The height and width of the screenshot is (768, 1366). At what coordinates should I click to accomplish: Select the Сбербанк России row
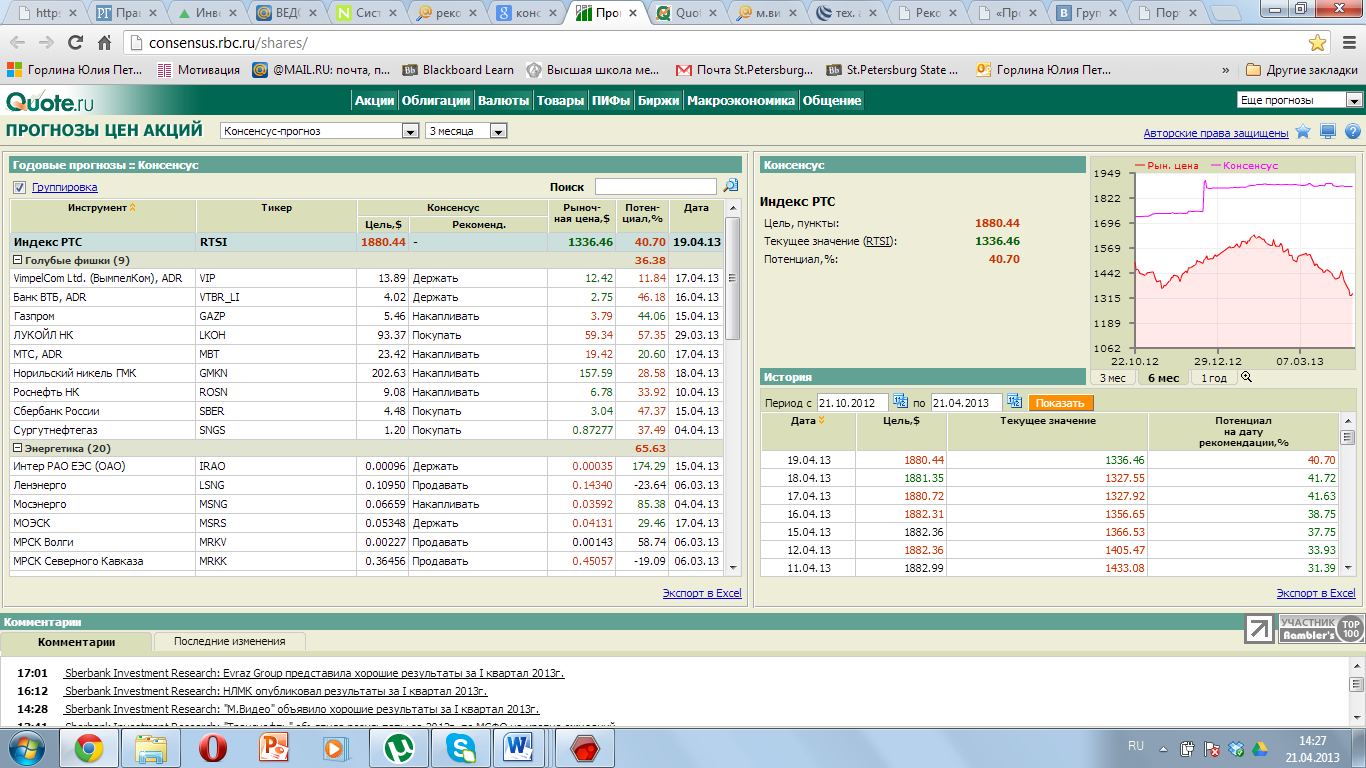click(366, 411)
